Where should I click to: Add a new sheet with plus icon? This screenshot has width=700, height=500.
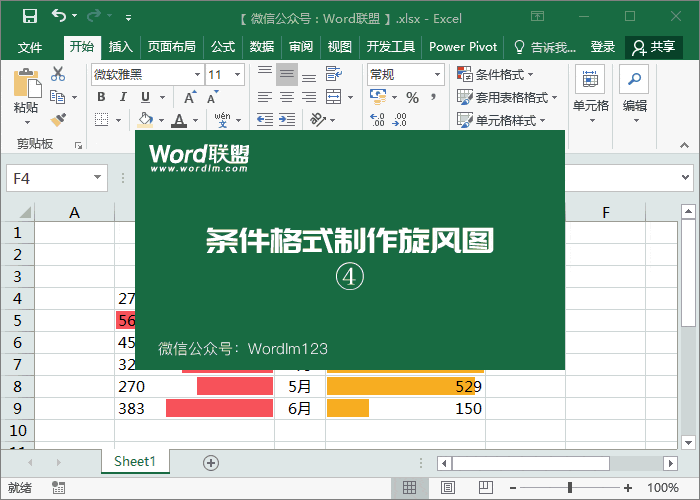[x=211, y=463]
